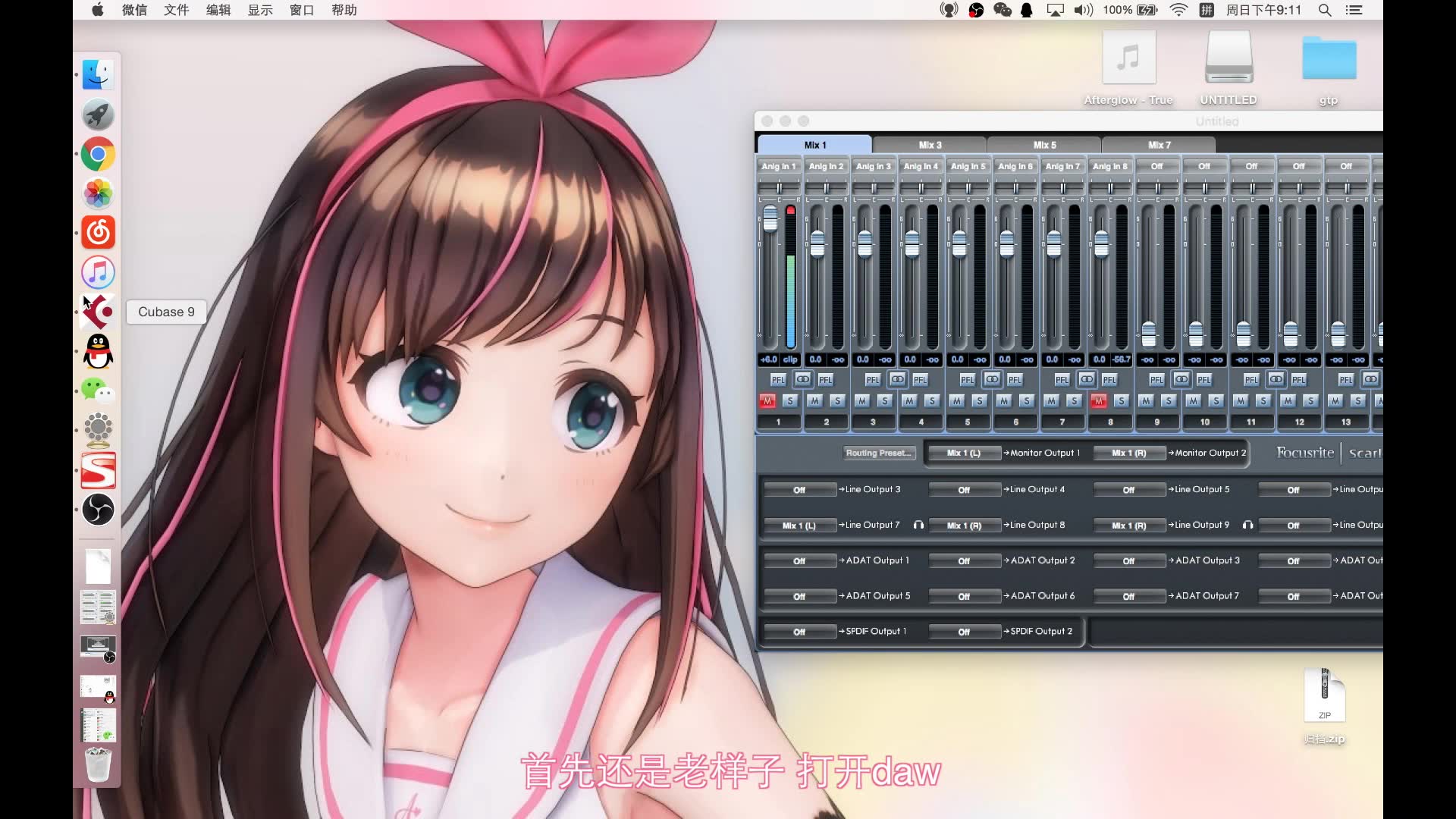The image size is (1456, 819).
Task: Open QQ penguin icon in dock
Action: [99, 352]
